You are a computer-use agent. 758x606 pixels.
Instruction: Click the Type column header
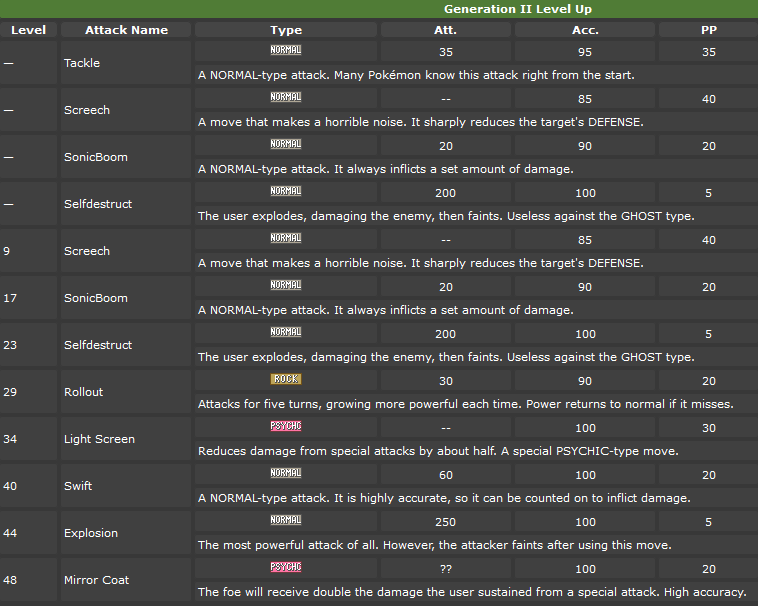(286, 30)
